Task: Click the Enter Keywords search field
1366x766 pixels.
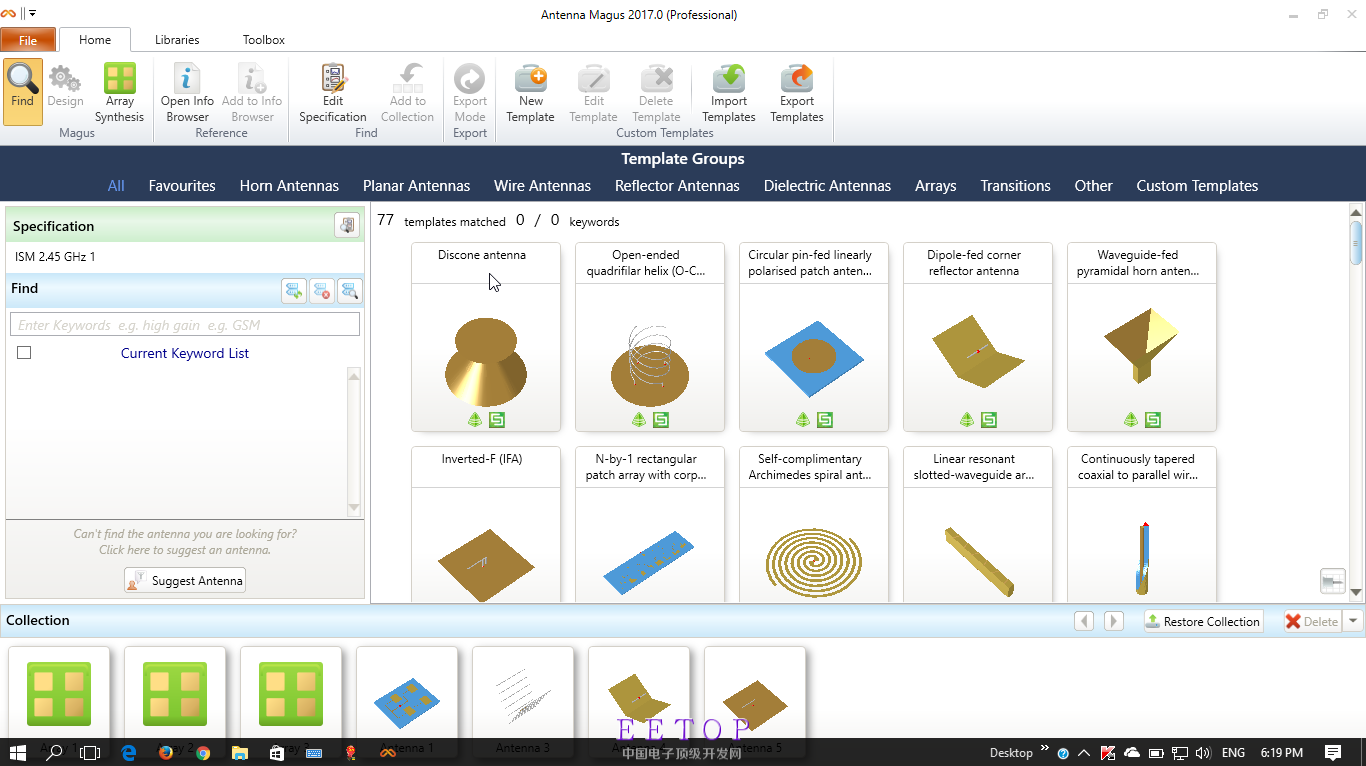Action: (x=185, y=325)
